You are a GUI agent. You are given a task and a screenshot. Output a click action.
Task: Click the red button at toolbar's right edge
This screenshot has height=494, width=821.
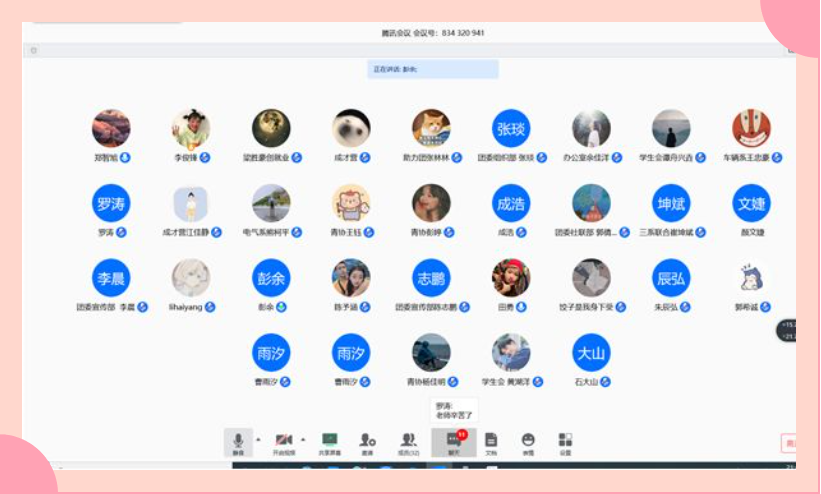coord(789,443)
